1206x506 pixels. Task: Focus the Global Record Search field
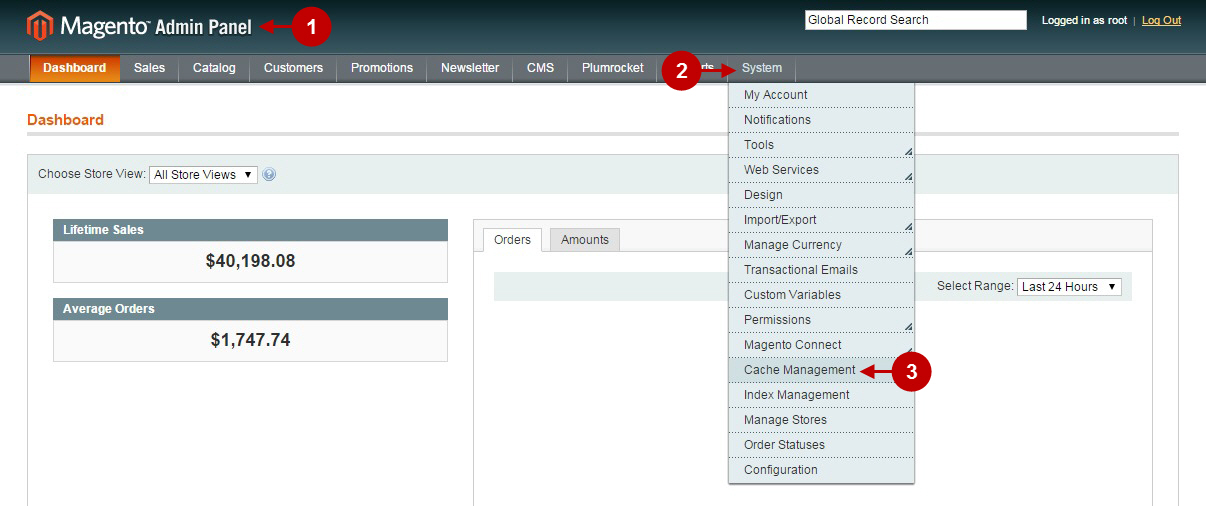915,20
